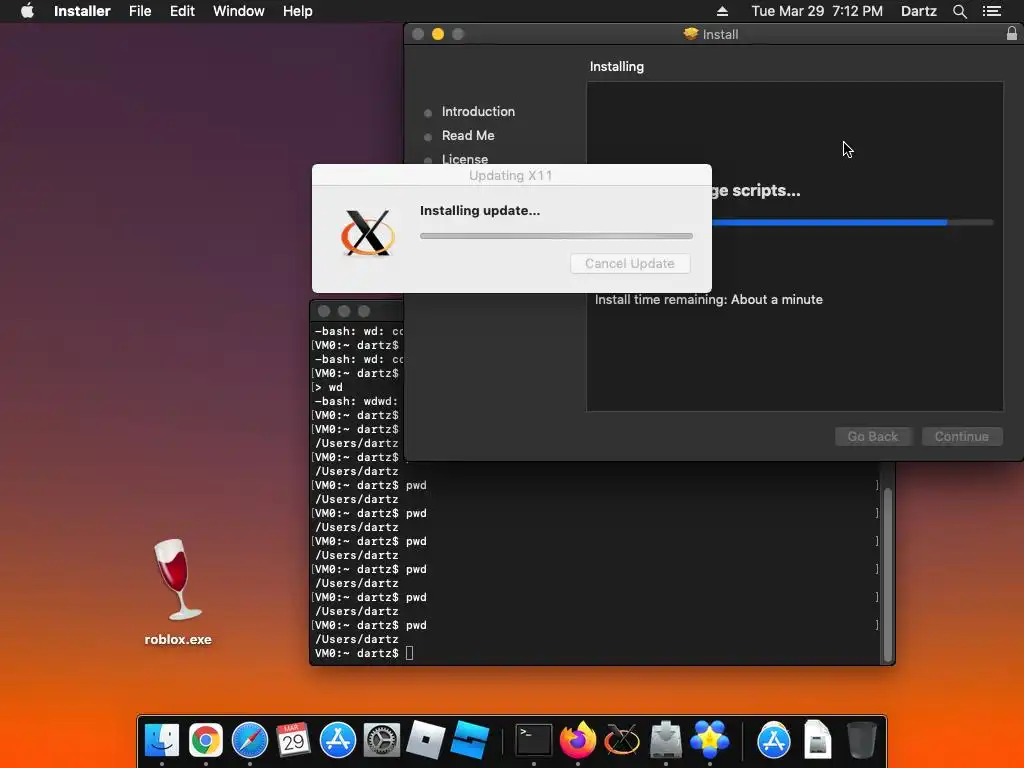
Task: Select the roblox.exe desktop wine icon
Action: pos(178,580)
